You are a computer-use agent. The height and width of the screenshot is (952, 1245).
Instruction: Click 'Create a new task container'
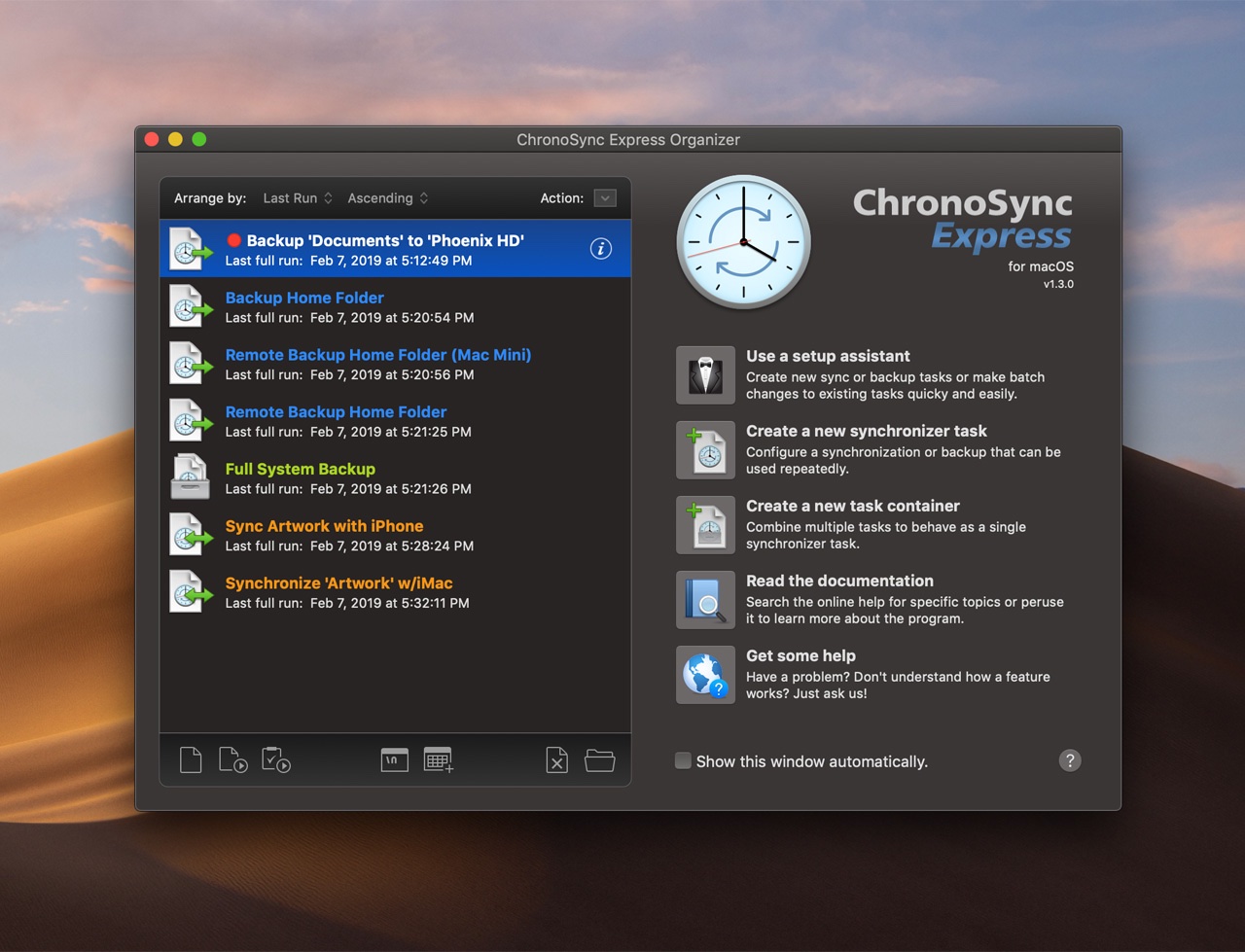point(852,506)
